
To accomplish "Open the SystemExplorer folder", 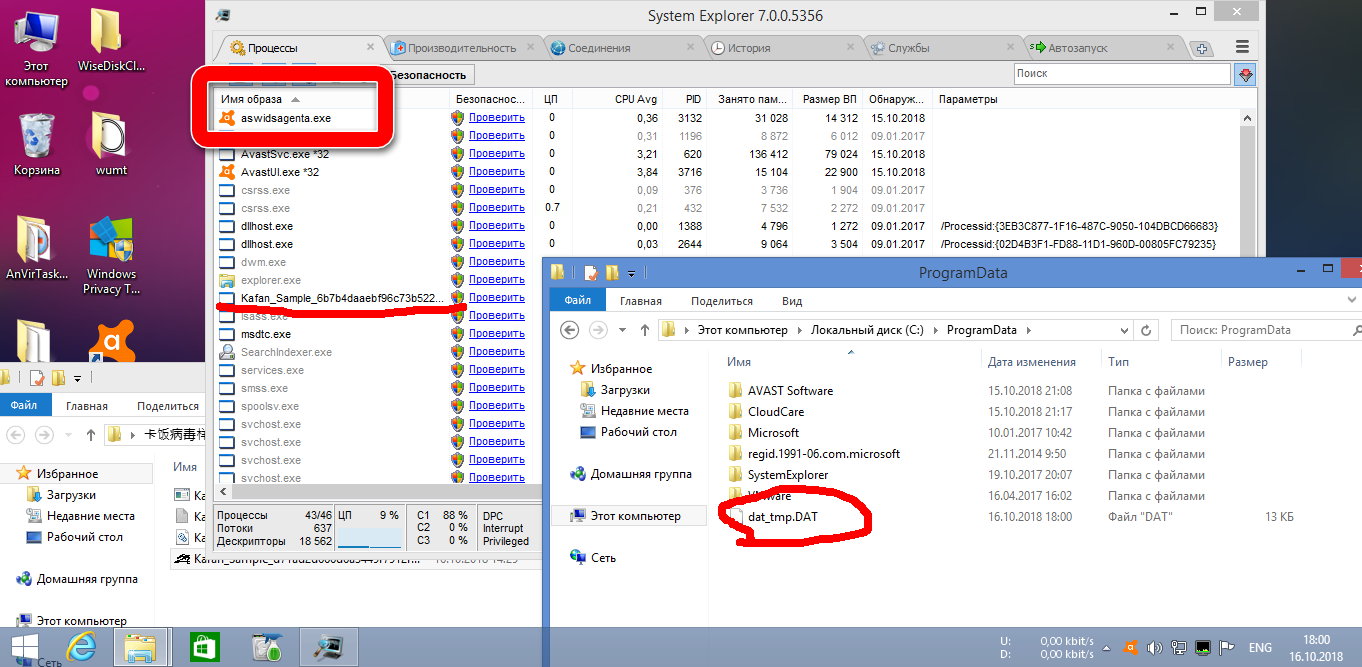I will click(788, 475).
